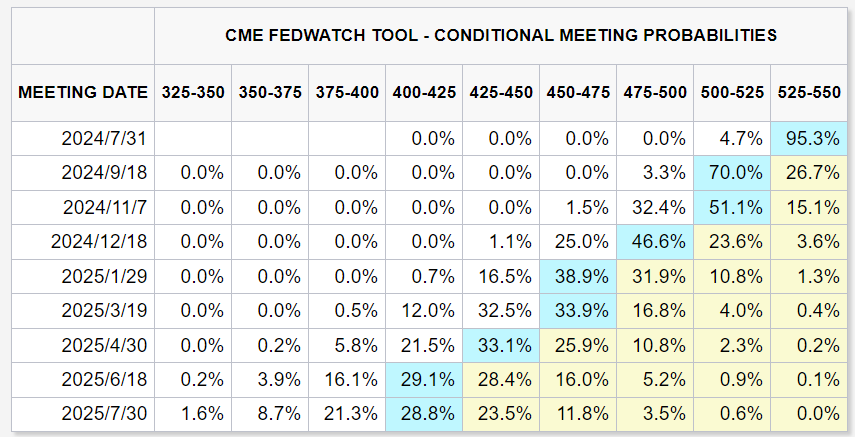Screen dimensions: 855x437
Task: Select the 475-500 column header
Action: [x=655, y=92]
